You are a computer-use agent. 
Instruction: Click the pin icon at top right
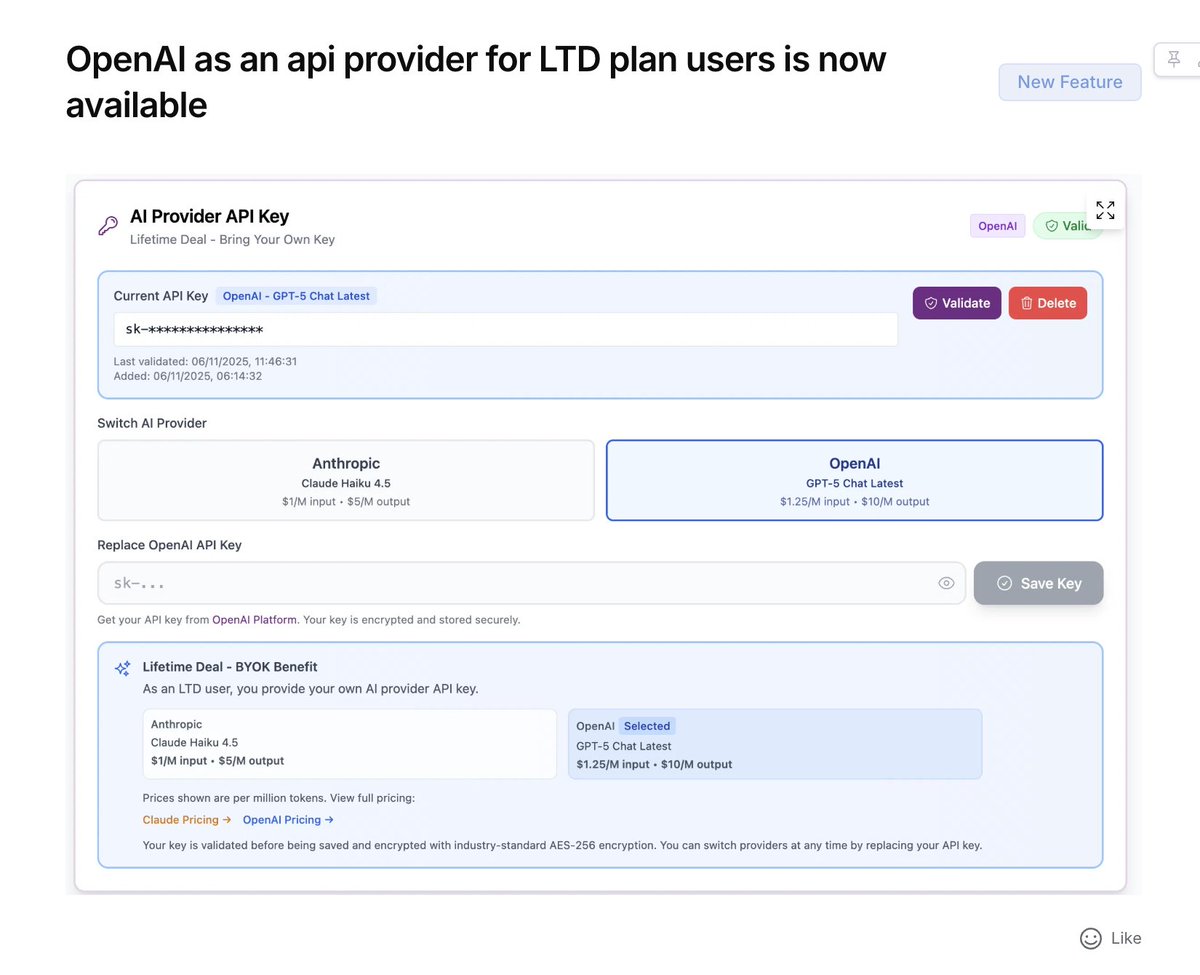[x=1176, y=59]
